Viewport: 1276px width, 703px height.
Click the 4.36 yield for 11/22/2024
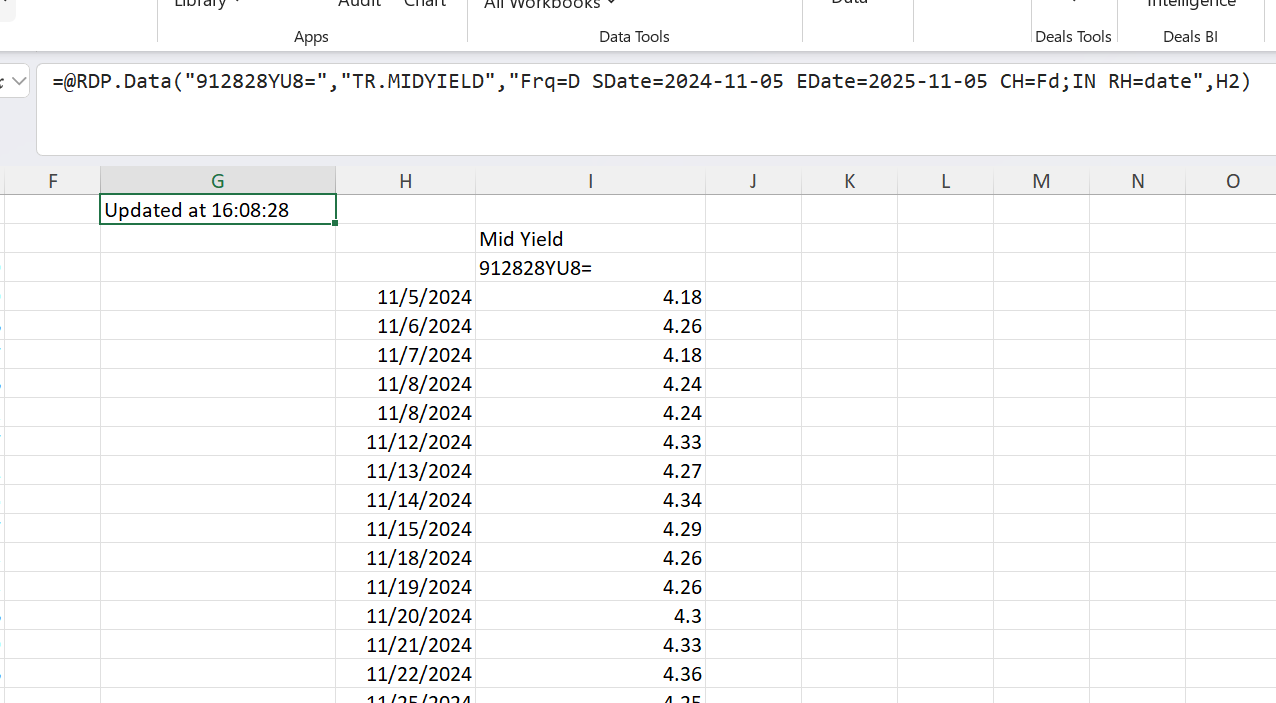(590, 674)
